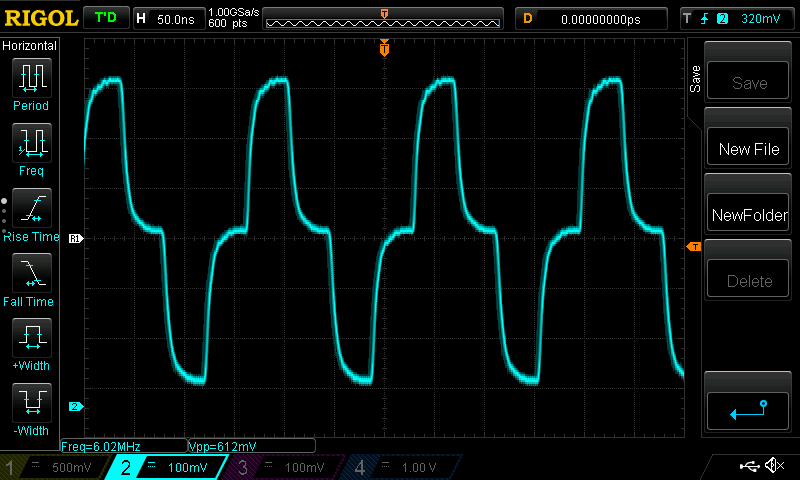Toggle channel 2 at 100mV
The height and width of the screenshot is (480, 800).
tap(169, 467)
